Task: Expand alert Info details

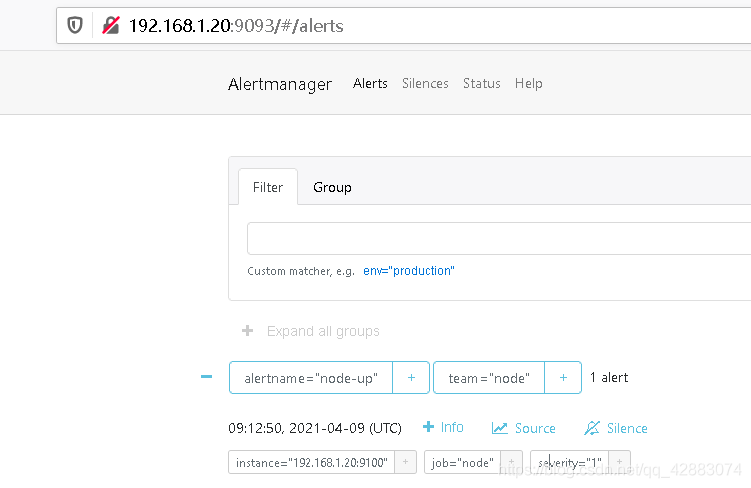Action: coord(443,427)
